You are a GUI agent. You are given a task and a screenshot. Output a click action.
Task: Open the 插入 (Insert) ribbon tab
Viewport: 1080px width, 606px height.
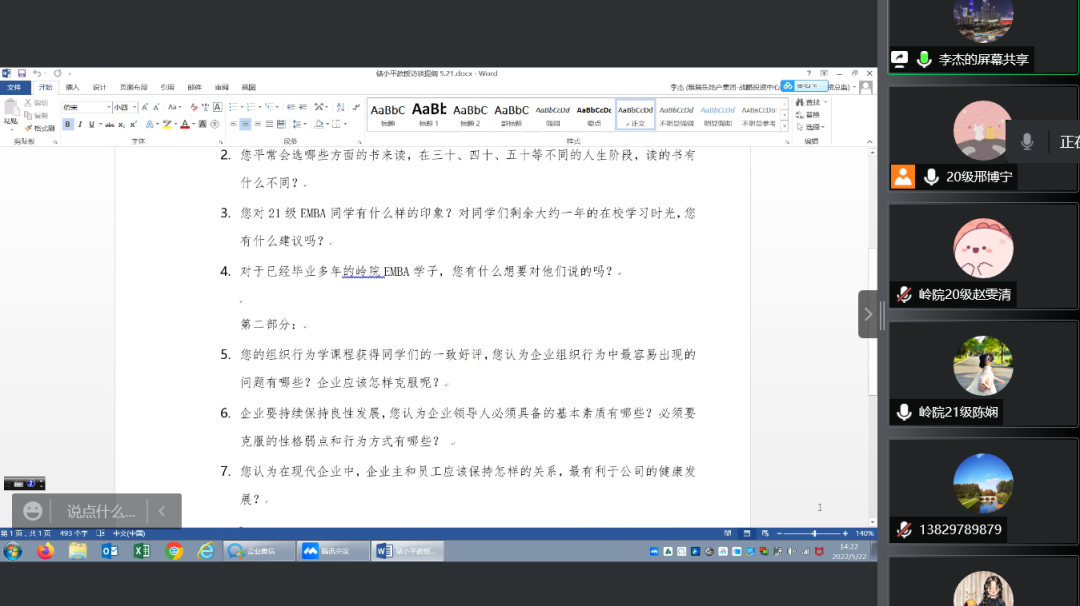pos(72,87)
